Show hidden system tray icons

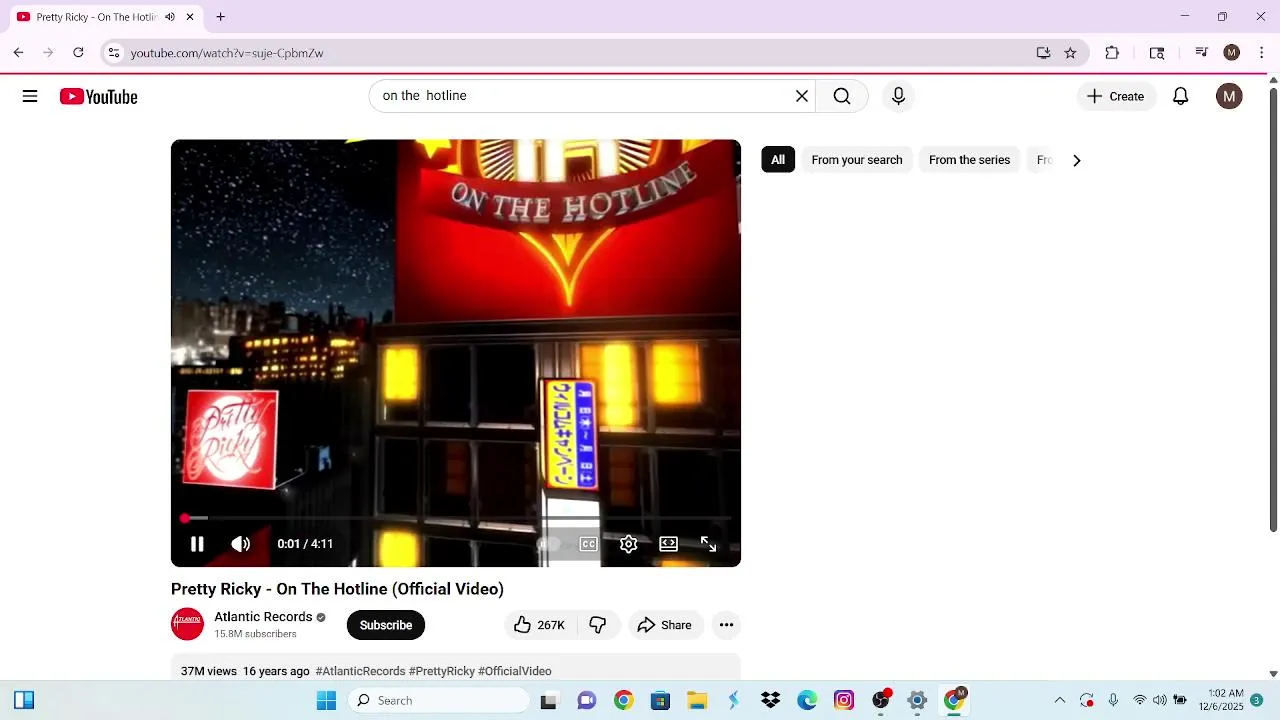click(1060, 700)
